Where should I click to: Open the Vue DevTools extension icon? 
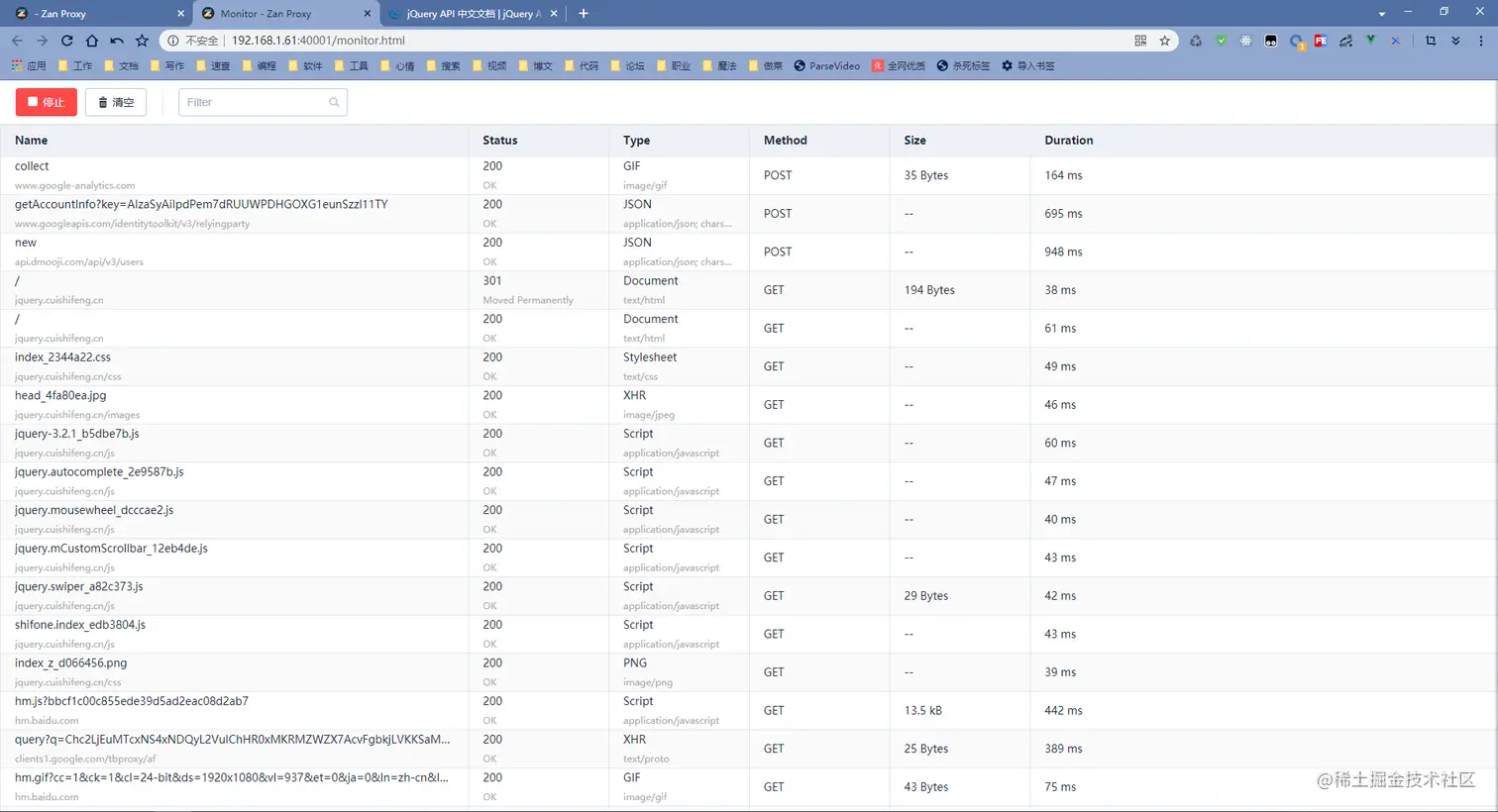[x=1370, y=41]
